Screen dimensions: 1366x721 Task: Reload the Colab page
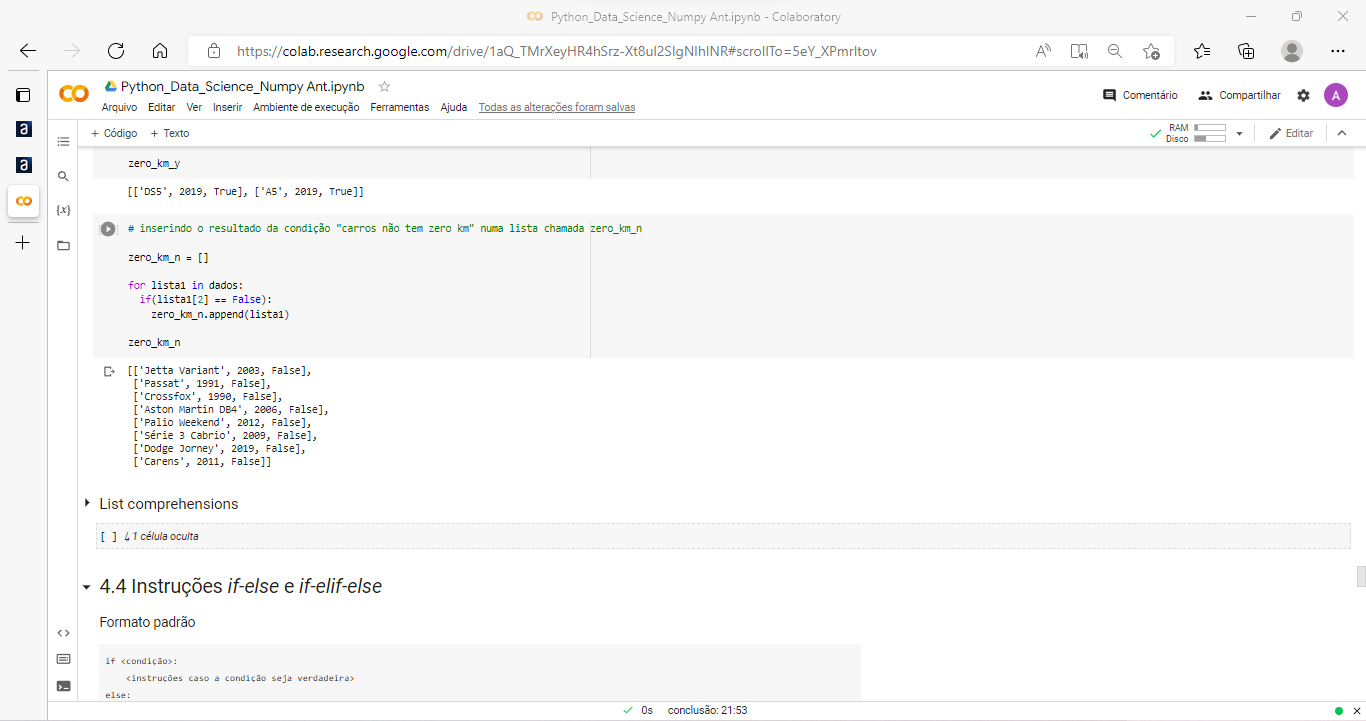[x=115, y=51]
